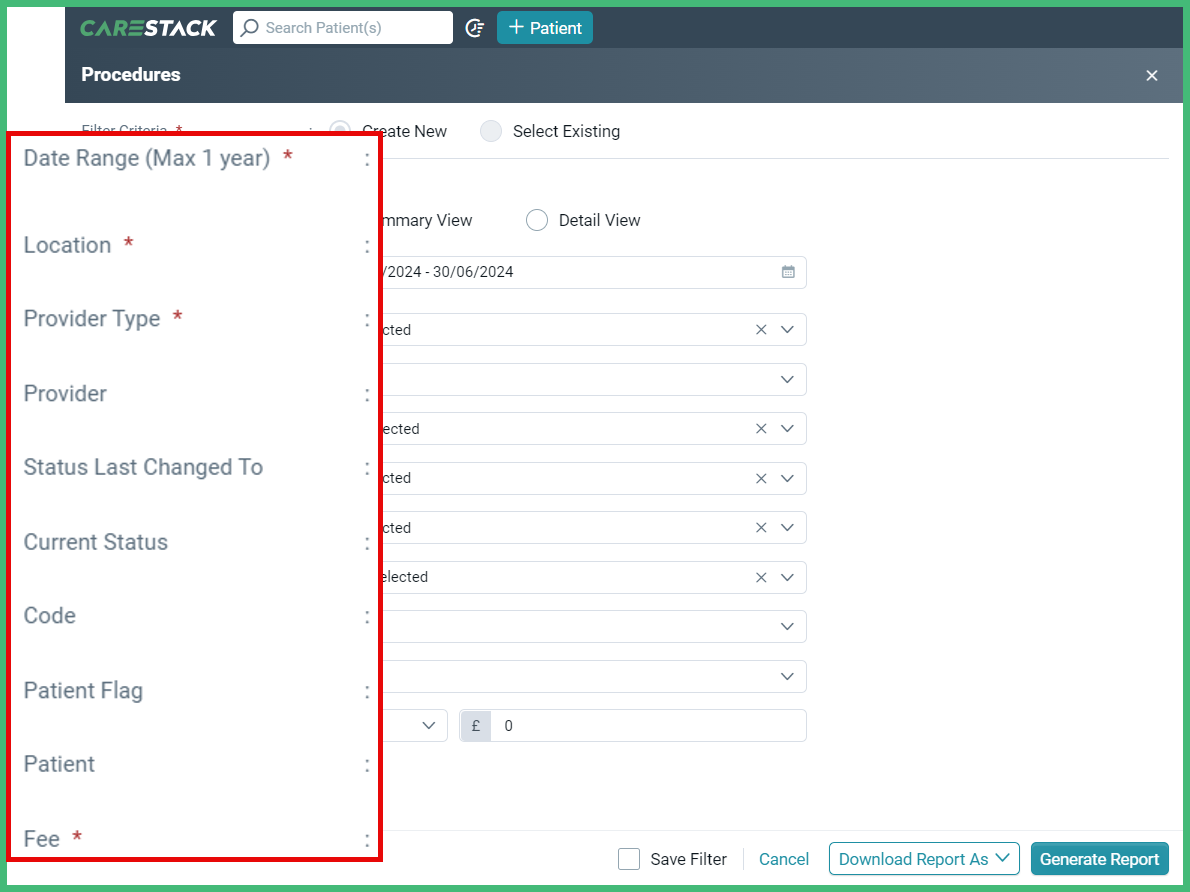Viewport: 1190px width, 892px height.
Task: Open the calendar icon for the date range
Action: 788,272
